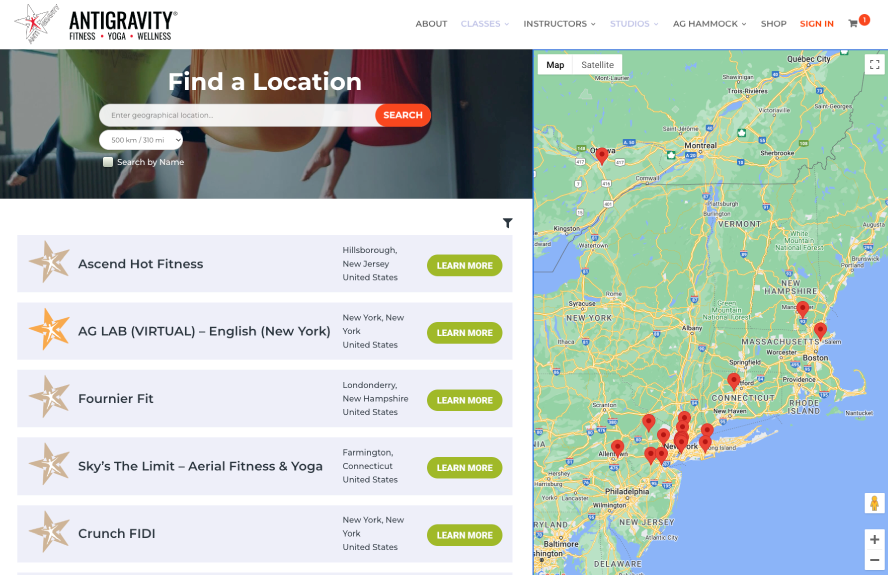
Task: Select Sky's The Limit – Aerial Fitness title
Action: (200, 466)
